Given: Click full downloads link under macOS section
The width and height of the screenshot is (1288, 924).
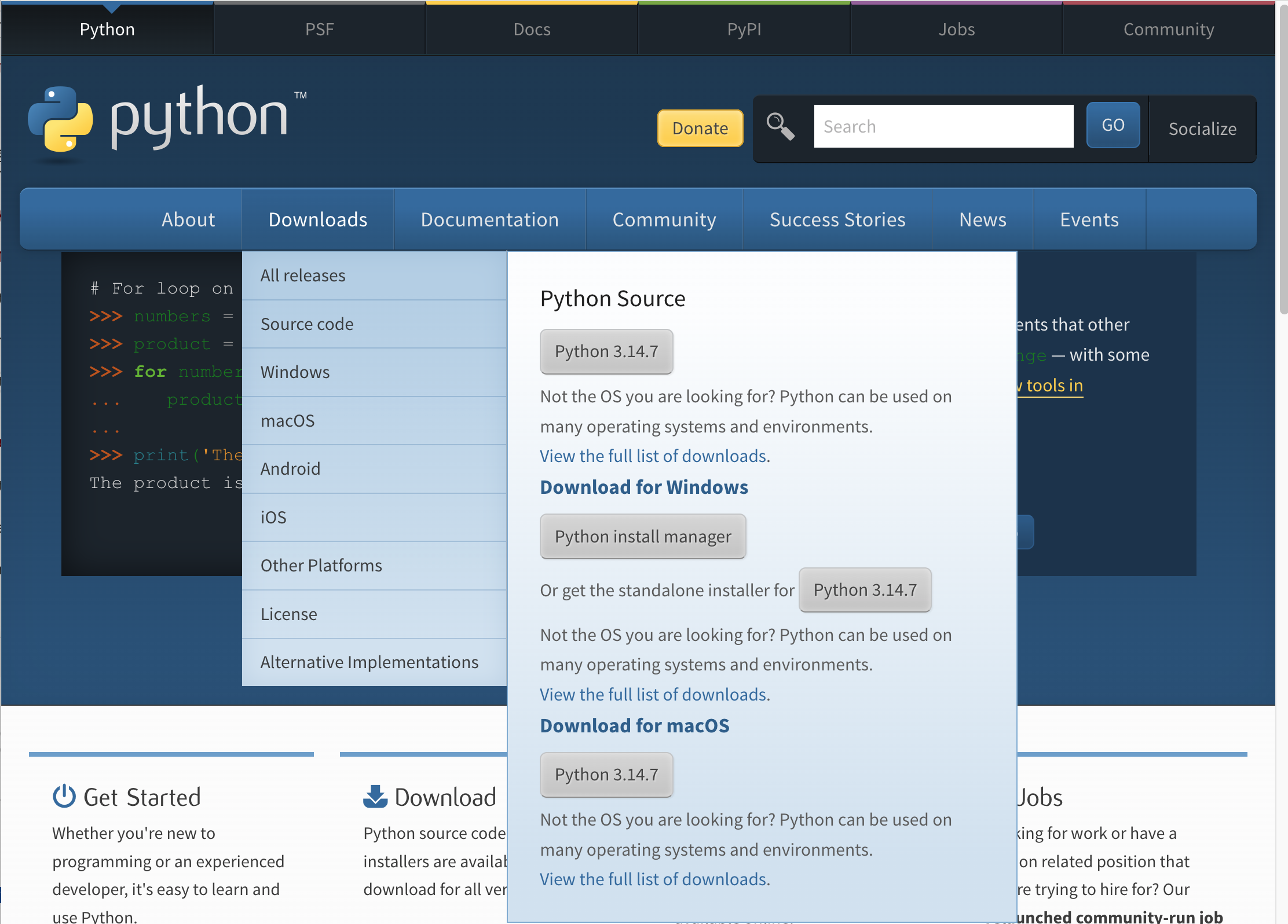Looking at the screenshot, I should point(653,879).
